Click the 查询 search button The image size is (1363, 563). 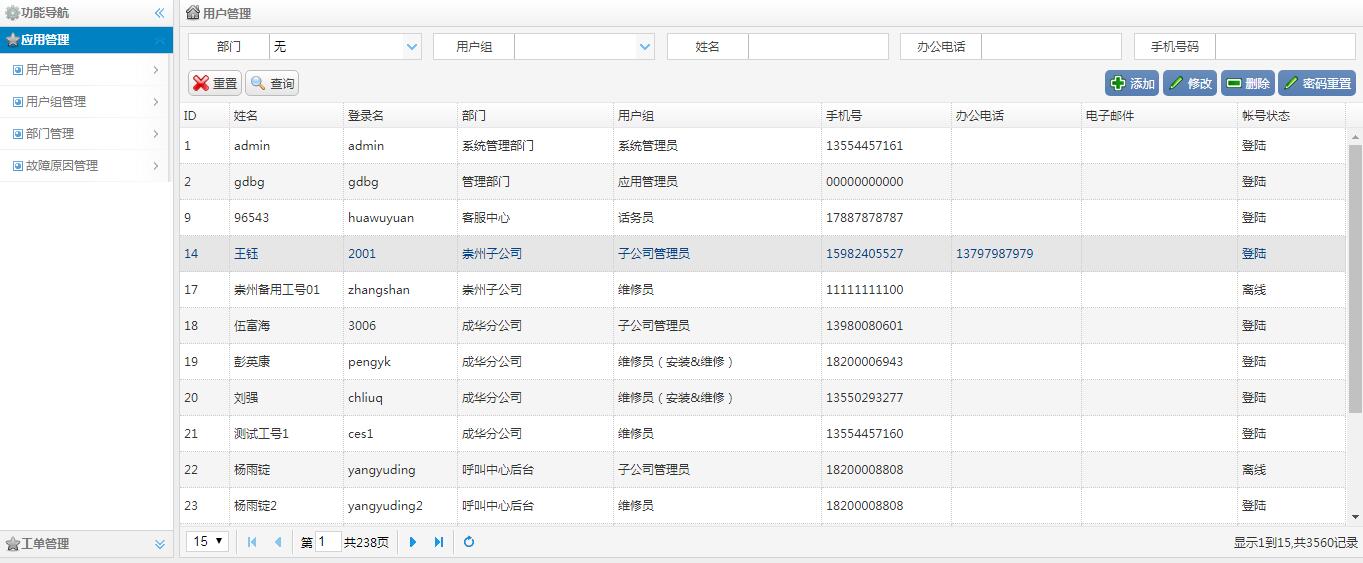pos(272,84)
